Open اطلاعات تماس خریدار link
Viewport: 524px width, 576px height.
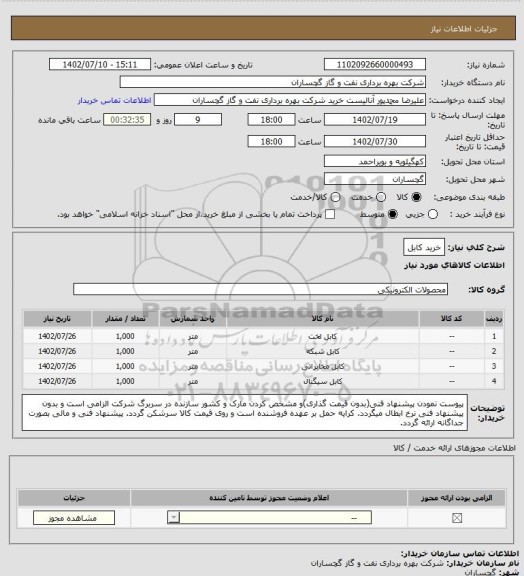(x=114, y=100)
